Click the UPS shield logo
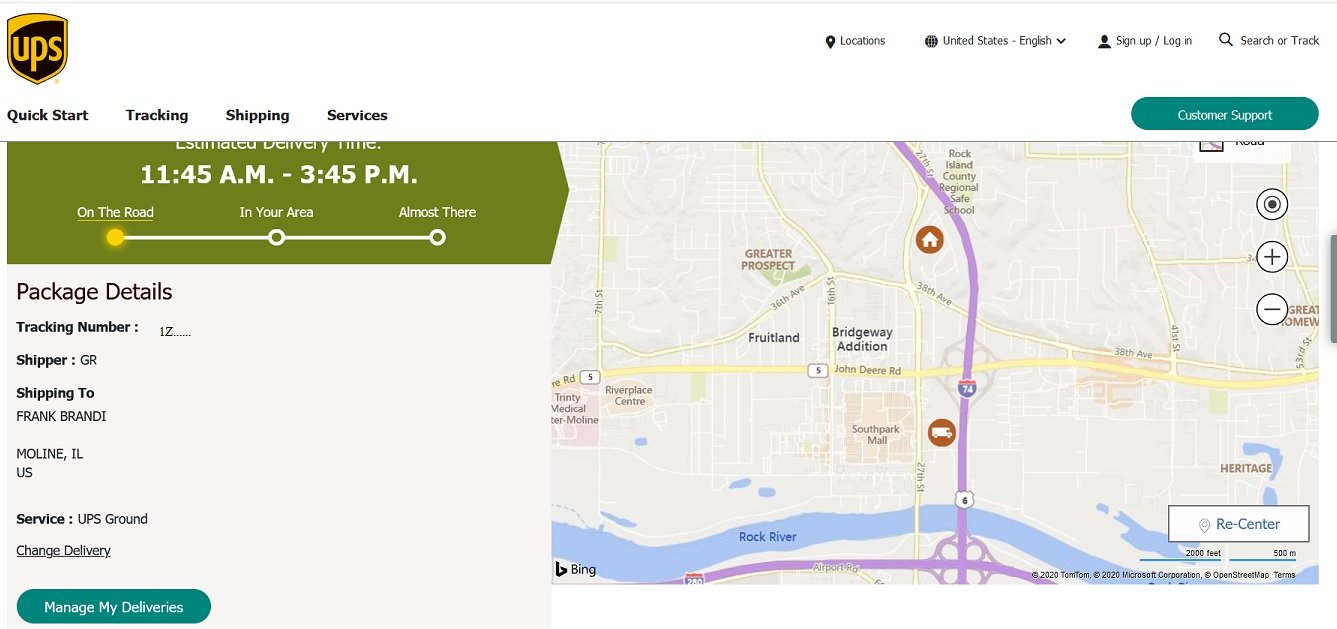The width and height of the screenshot is (1337, 629). coord(37,49)
